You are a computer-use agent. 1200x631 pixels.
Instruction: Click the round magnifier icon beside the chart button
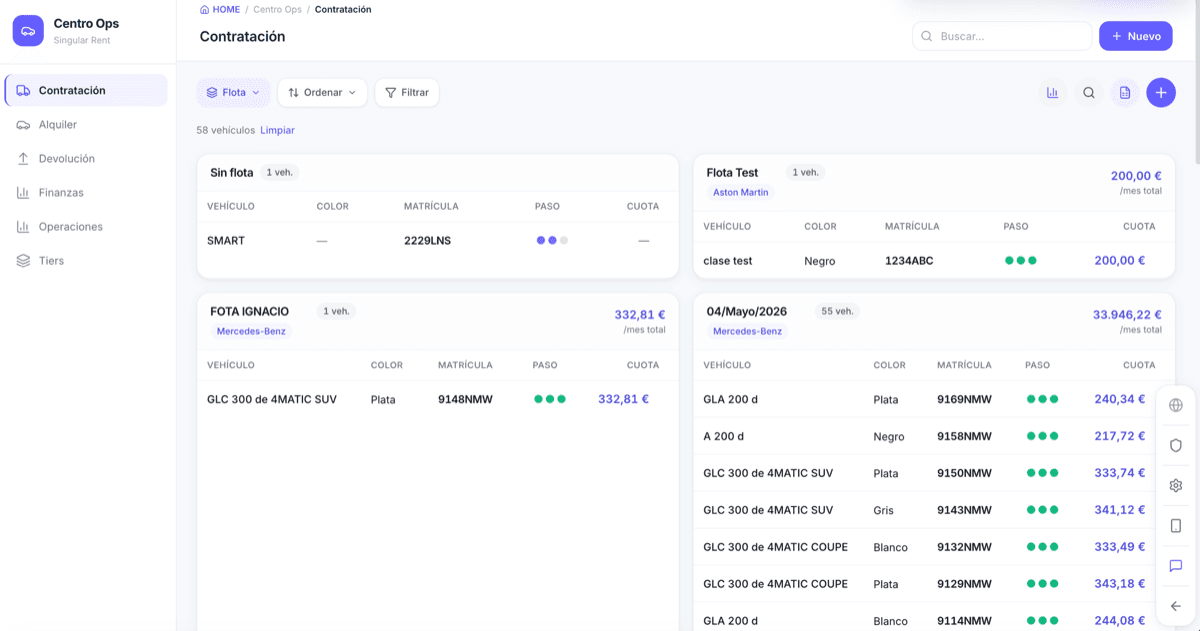[1089, 93]
